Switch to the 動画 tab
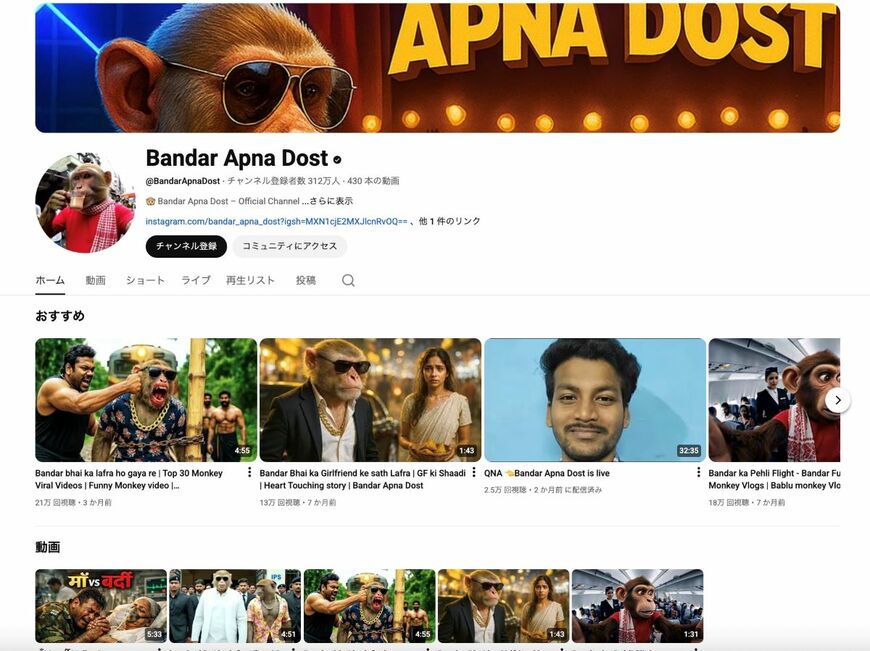 [x=95, y=281]
